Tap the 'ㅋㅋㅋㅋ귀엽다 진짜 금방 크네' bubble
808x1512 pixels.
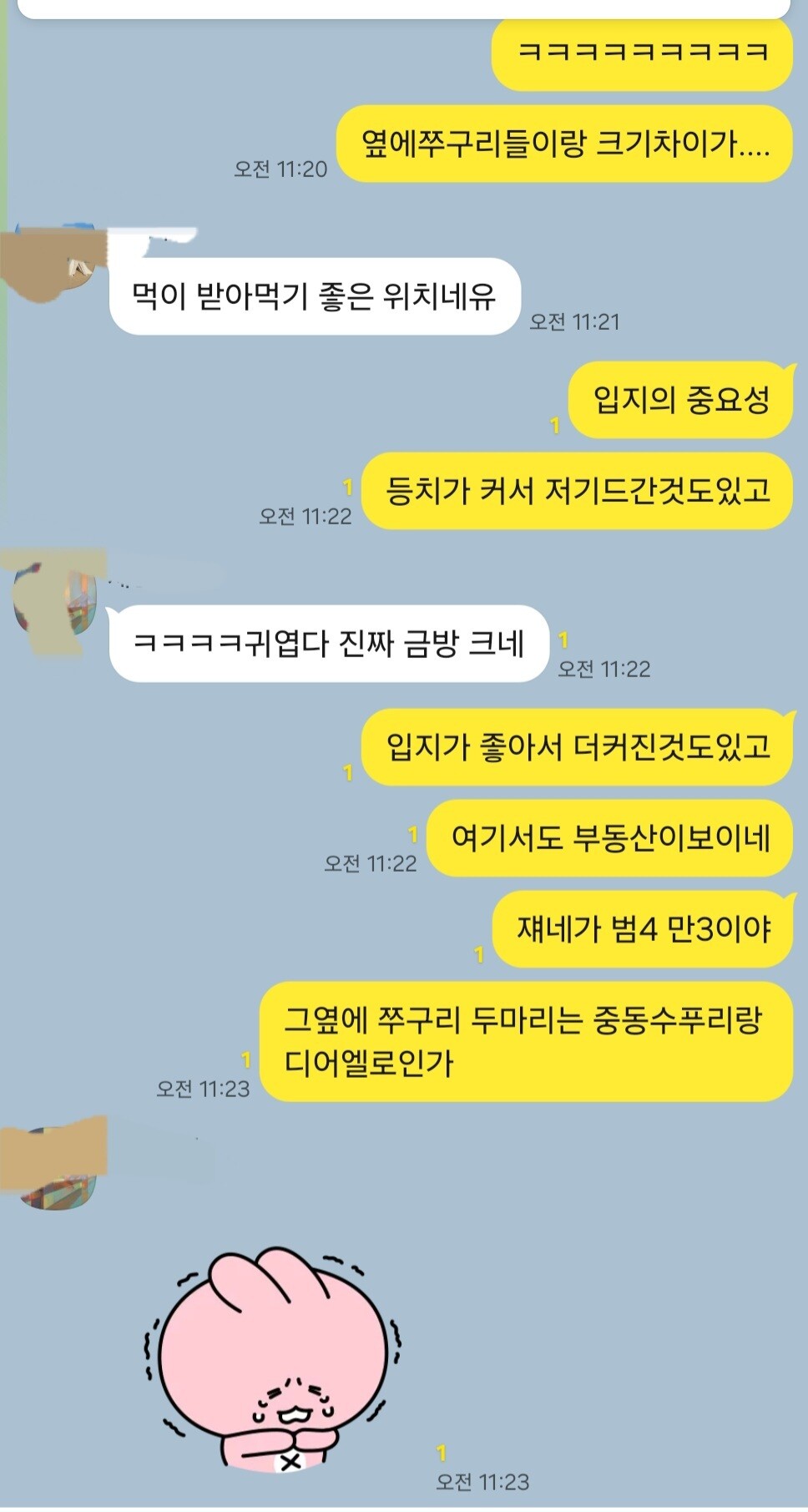click(329, 644)
